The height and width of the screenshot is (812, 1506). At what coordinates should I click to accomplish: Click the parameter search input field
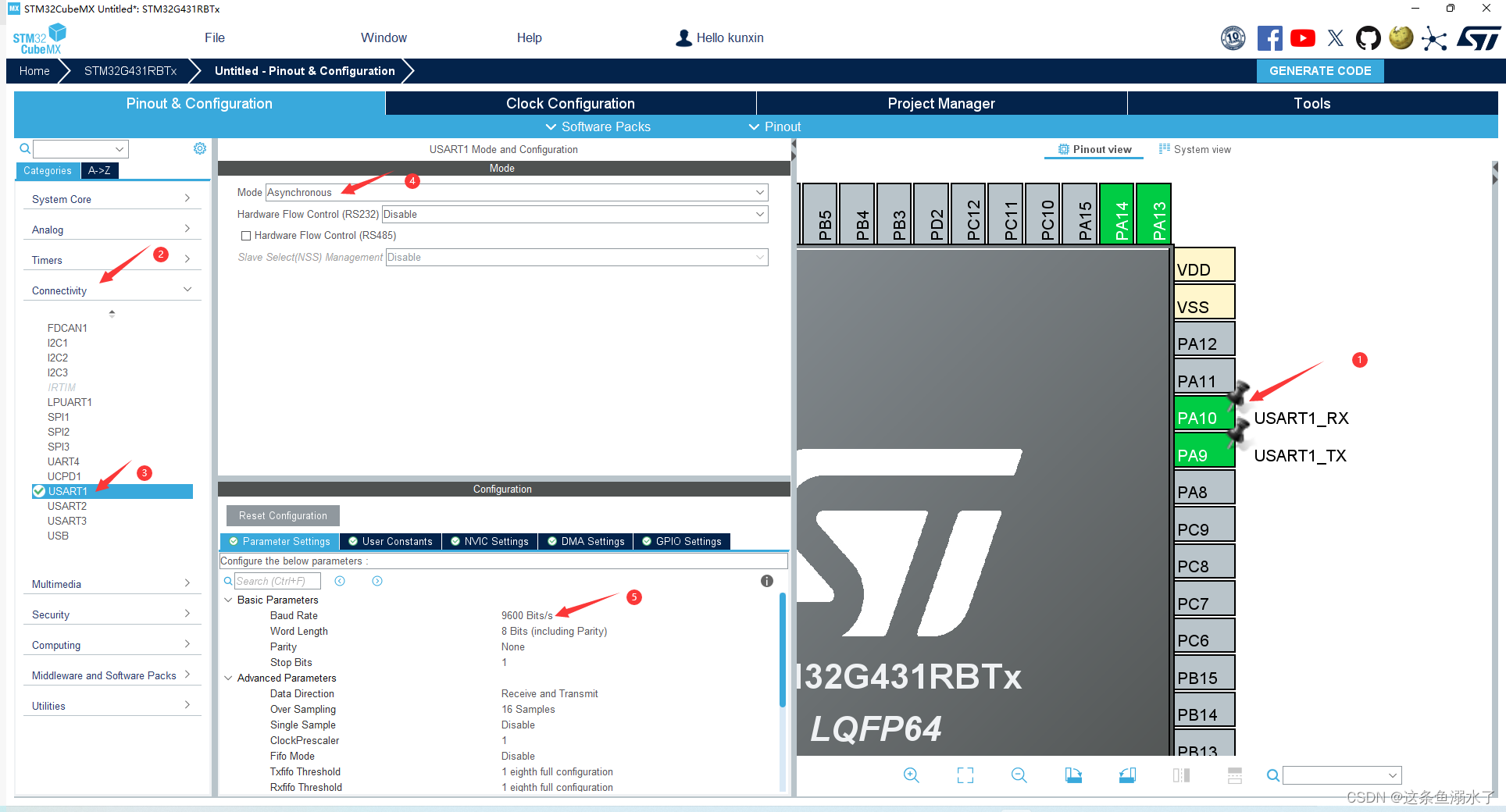(x=277, y=581)
